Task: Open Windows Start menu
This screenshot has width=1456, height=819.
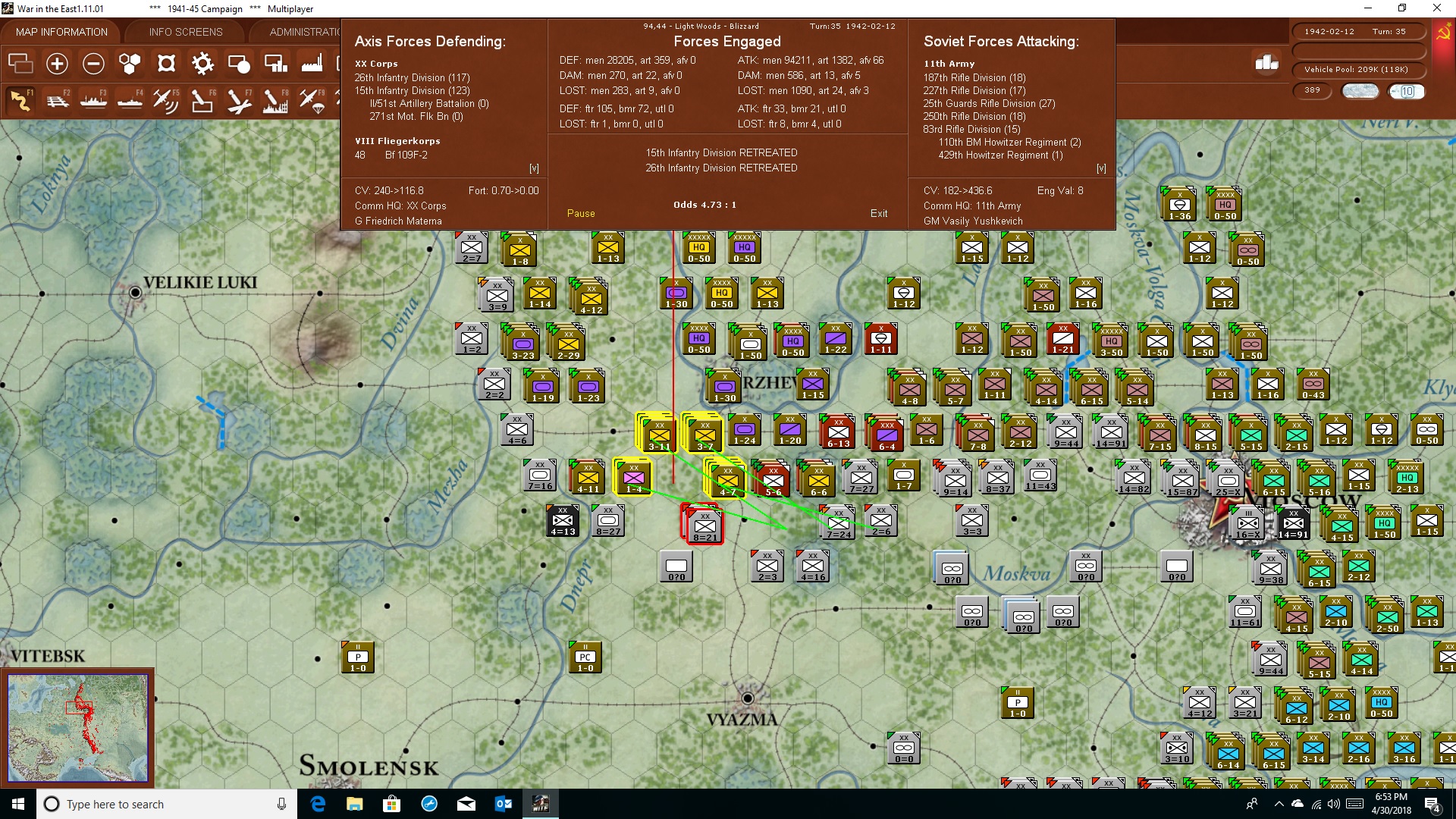Action: tap(18, 804)
